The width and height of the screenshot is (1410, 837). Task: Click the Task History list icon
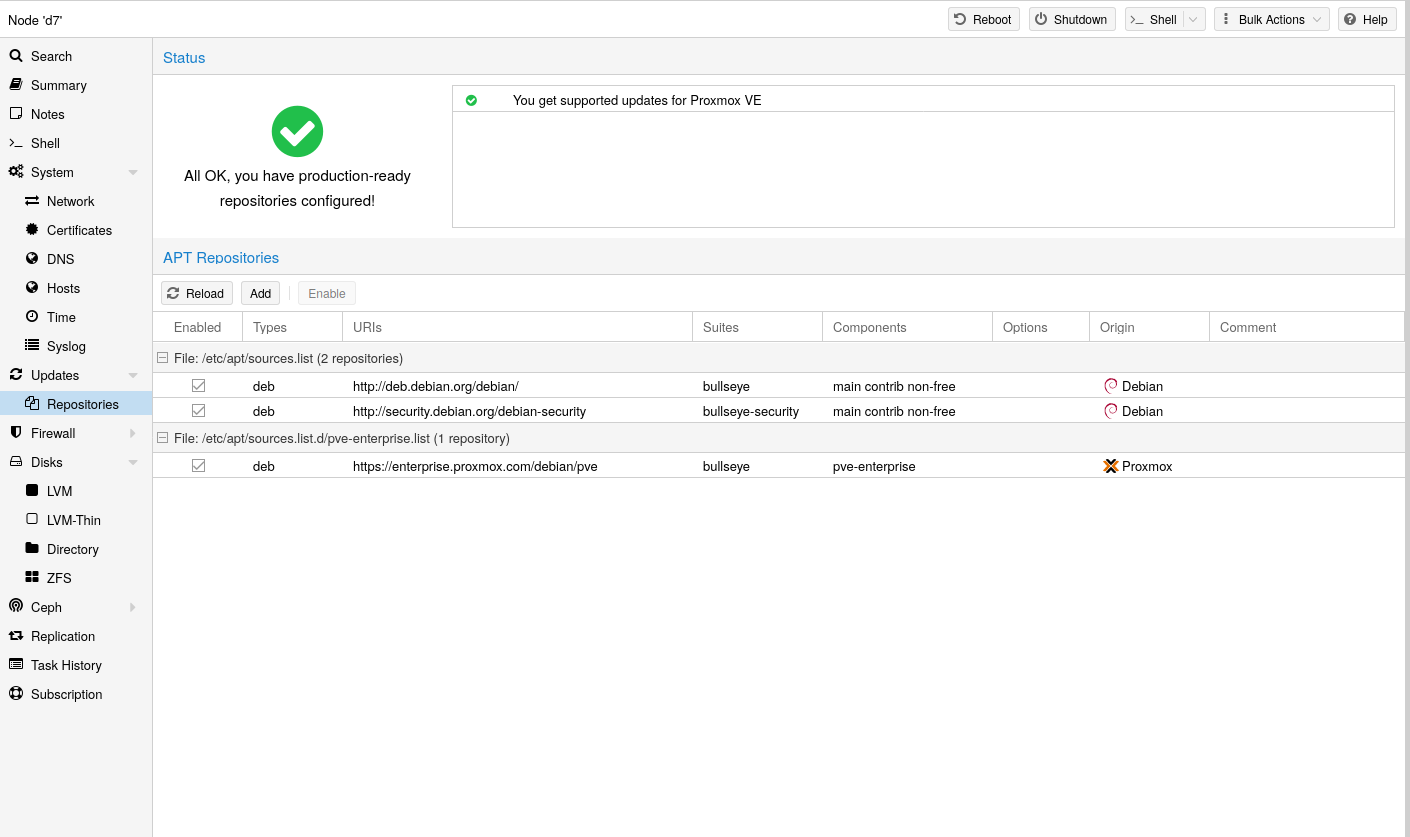click(x=16, y=665)
